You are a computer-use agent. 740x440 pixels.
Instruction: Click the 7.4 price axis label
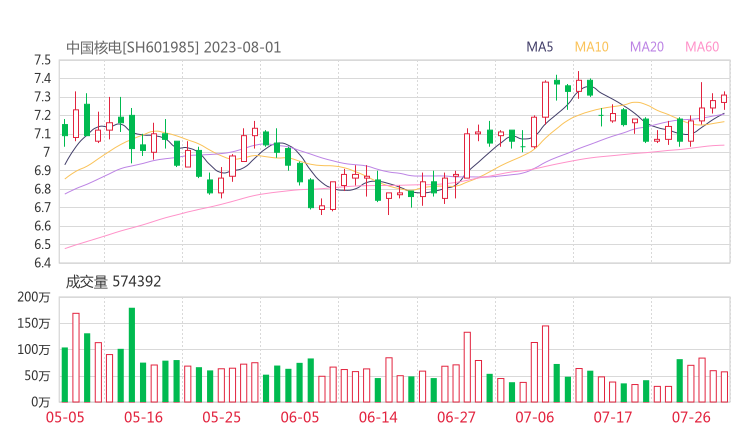tap(42, 79)
